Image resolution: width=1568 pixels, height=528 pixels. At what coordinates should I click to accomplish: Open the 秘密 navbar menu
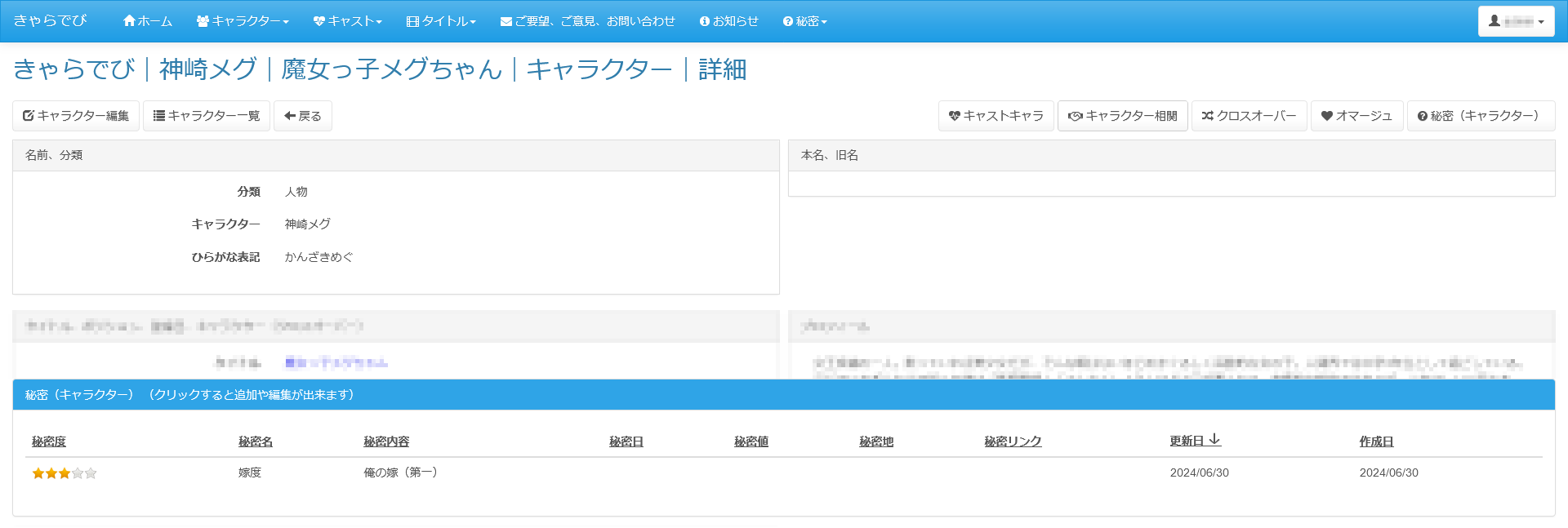(x=804, y=21)
